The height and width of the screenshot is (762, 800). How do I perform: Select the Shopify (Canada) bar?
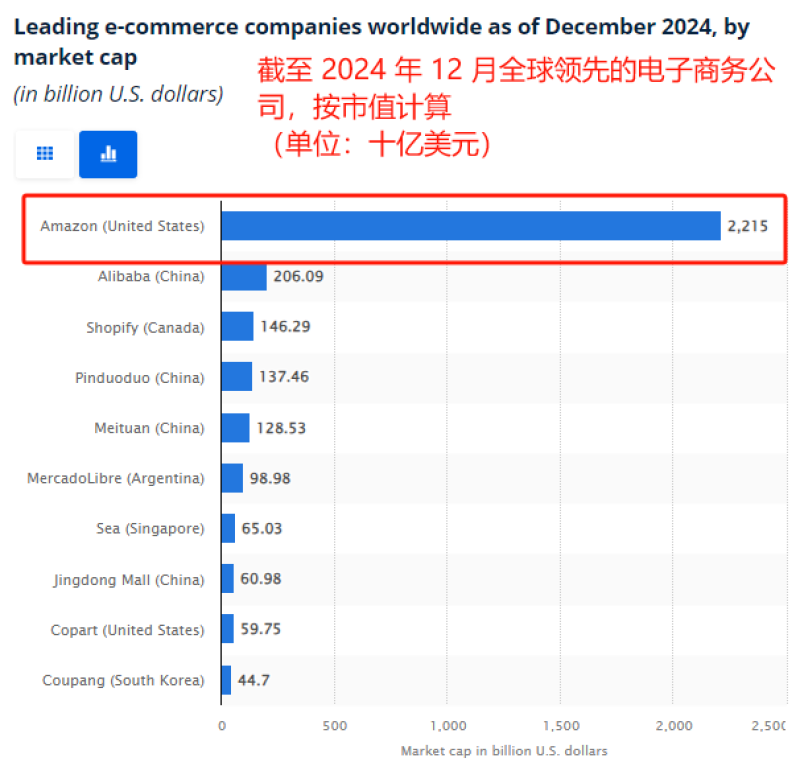click(237, 326)
